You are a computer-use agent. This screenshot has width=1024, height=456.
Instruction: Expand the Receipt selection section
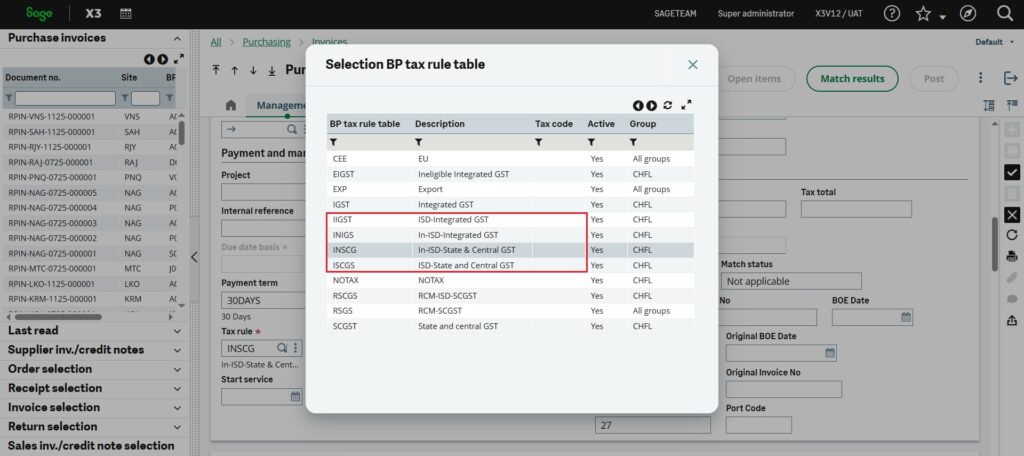coord(177,389)
